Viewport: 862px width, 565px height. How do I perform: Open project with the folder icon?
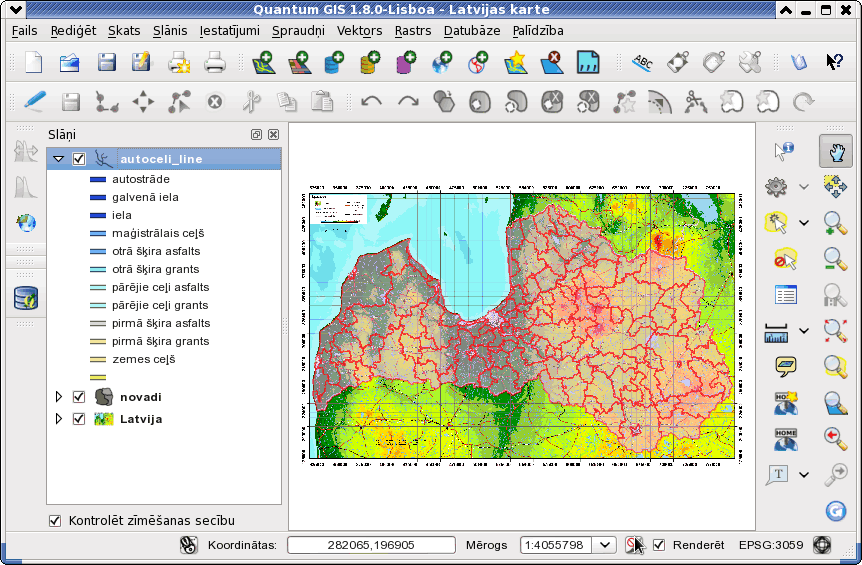click(x=70, y=63)
